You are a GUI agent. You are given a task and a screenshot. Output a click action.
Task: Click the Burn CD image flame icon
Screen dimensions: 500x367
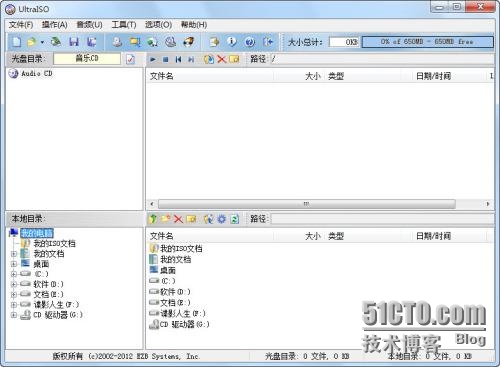(189, 42)
